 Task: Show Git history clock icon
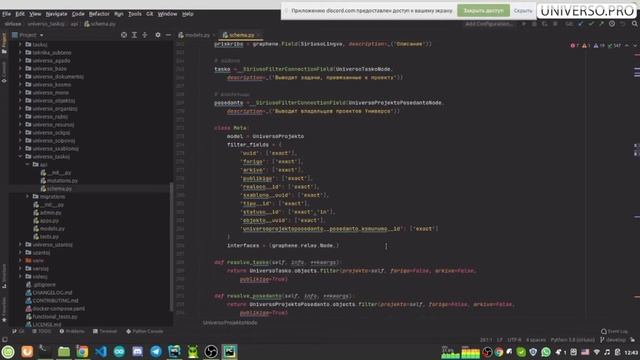[612, 24]
